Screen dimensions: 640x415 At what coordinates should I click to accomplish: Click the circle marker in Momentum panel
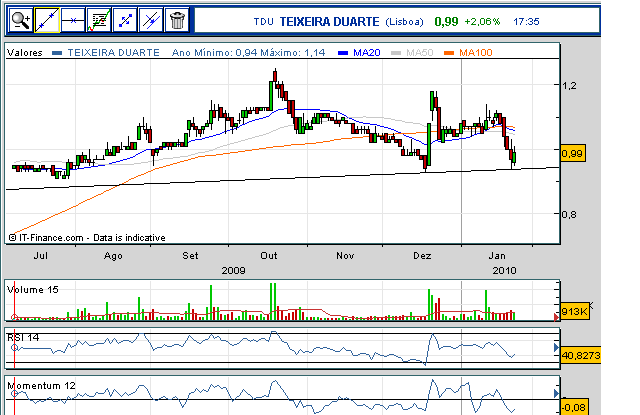14,394
